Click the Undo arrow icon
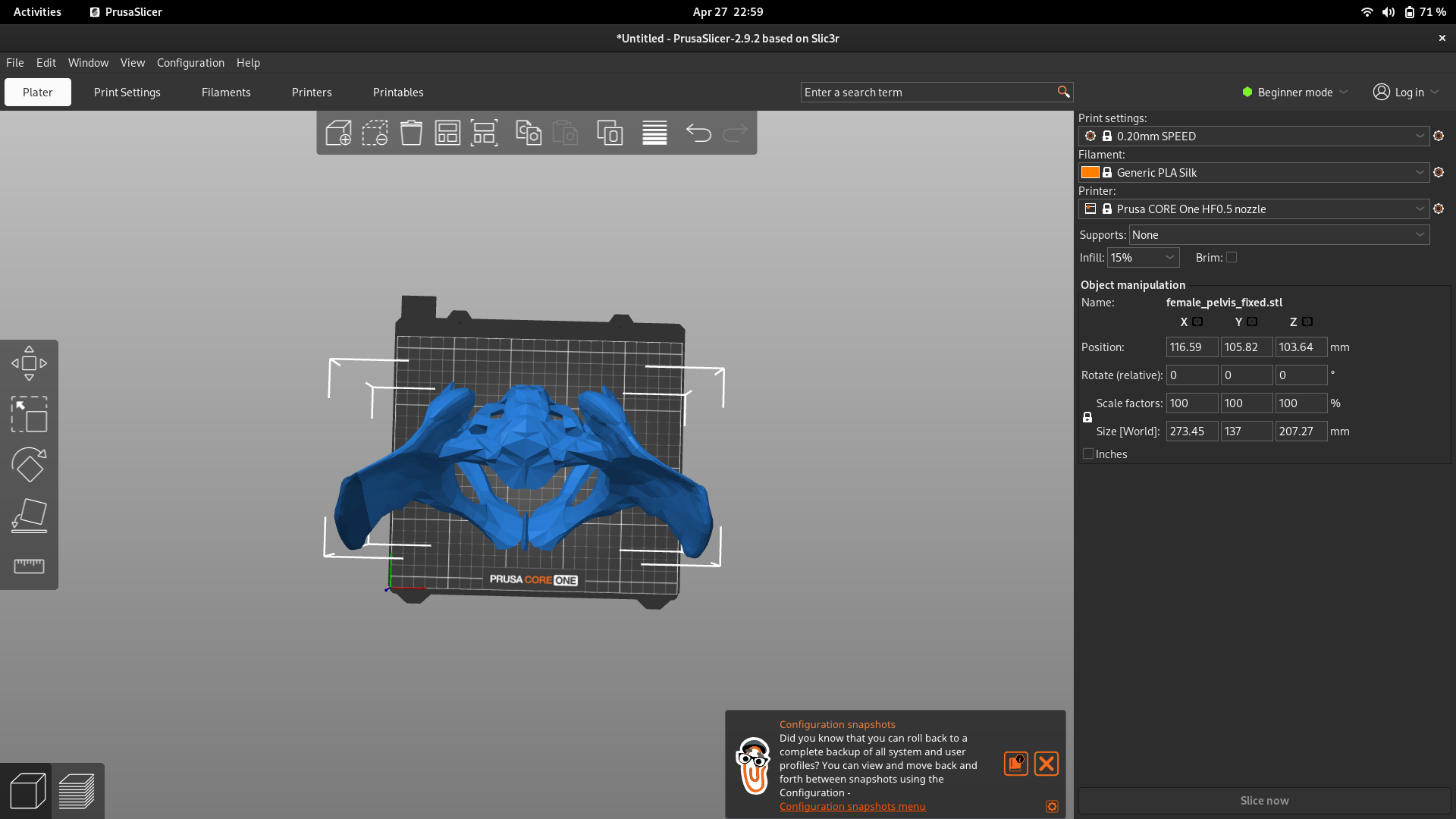The height and width of the screenshot is (819, 1456). [x=698, y=133]
